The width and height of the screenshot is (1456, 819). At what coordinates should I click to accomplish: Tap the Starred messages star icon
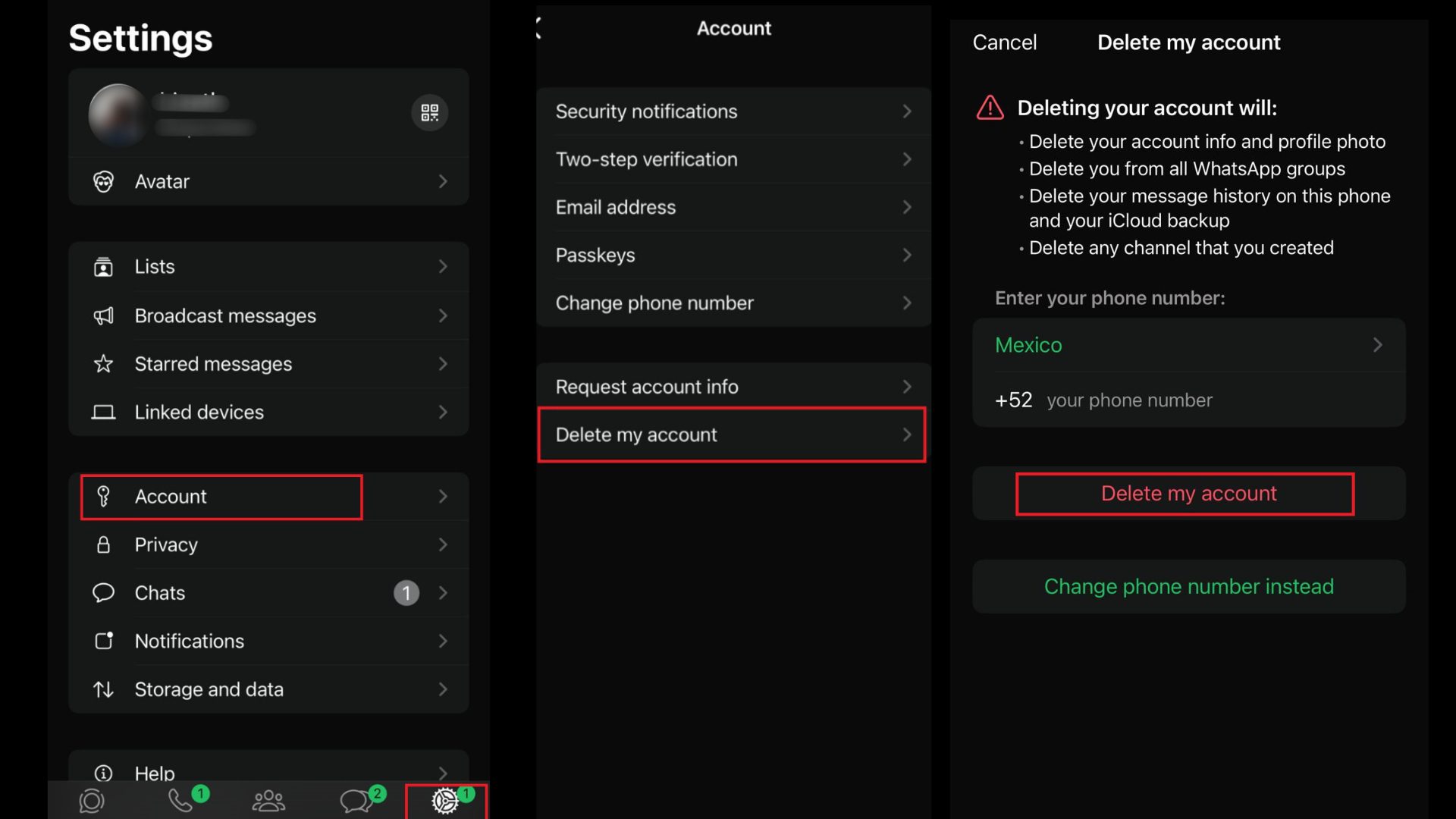[103, 364]
